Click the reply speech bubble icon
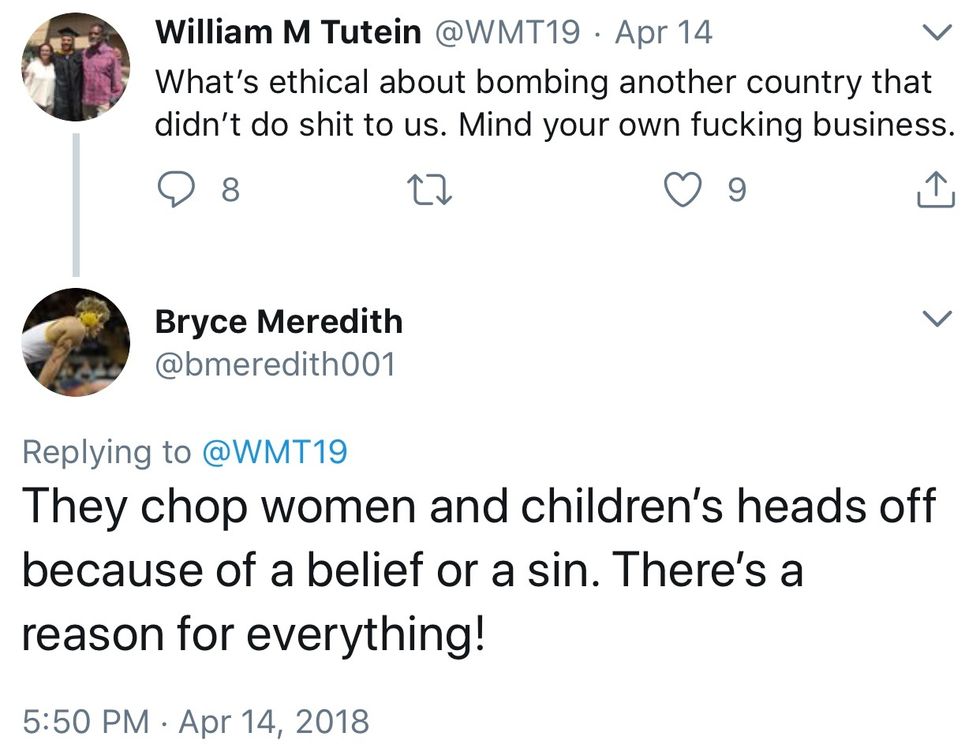The width and height of the screenshot is (980, 755). coord(175,189)
